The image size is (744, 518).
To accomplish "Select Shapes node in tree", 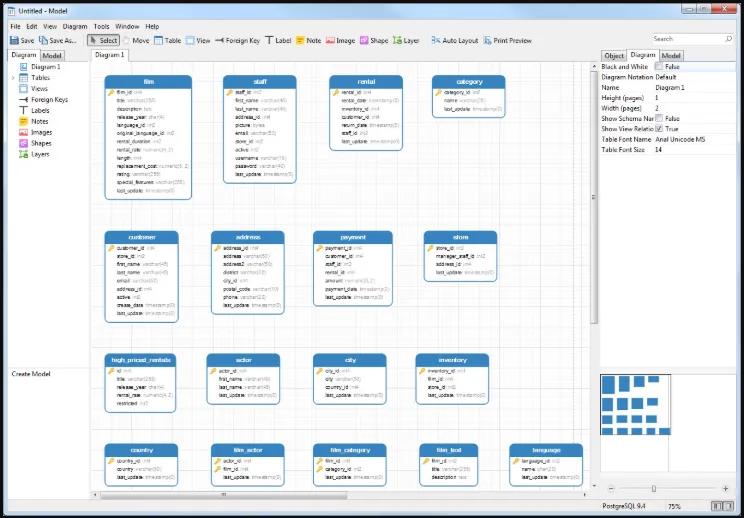I will (x=35, y=143).
